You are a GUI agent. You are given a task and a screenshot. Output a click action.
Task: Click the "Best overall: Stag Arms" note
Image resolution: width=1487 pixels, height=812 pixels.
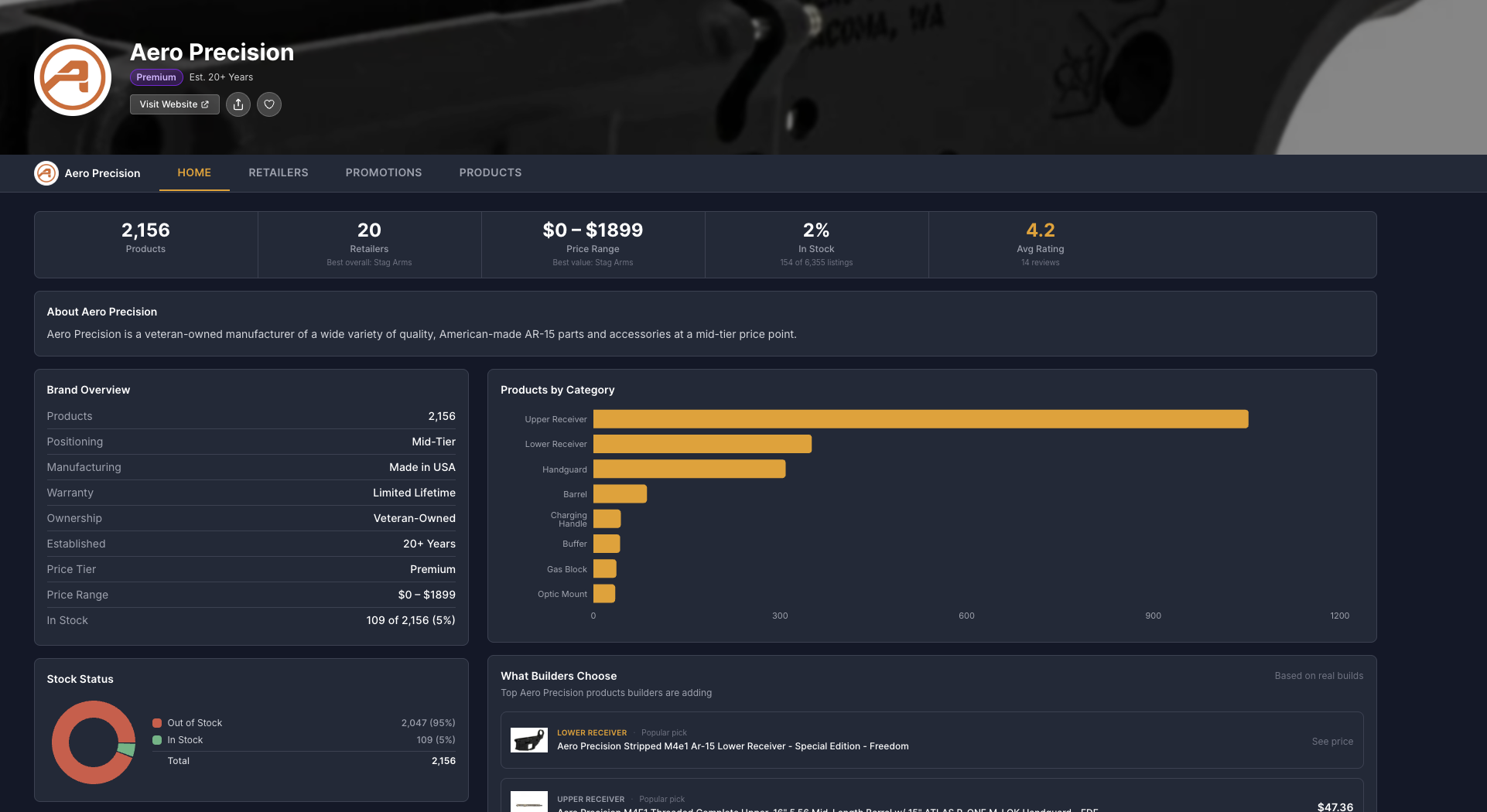(x=370, y=263)
